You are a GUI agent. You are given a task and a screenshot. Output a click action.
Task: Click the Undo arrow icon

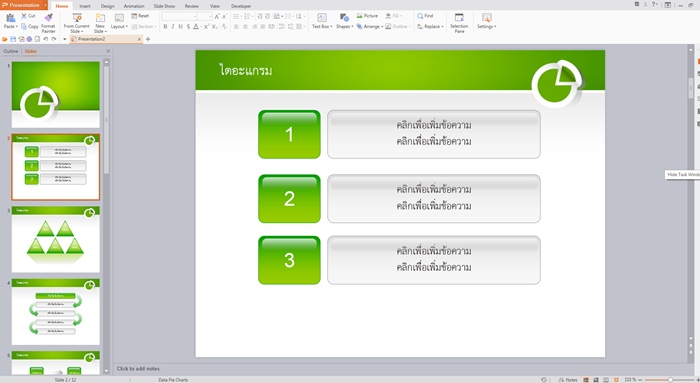tap(46, 39)
